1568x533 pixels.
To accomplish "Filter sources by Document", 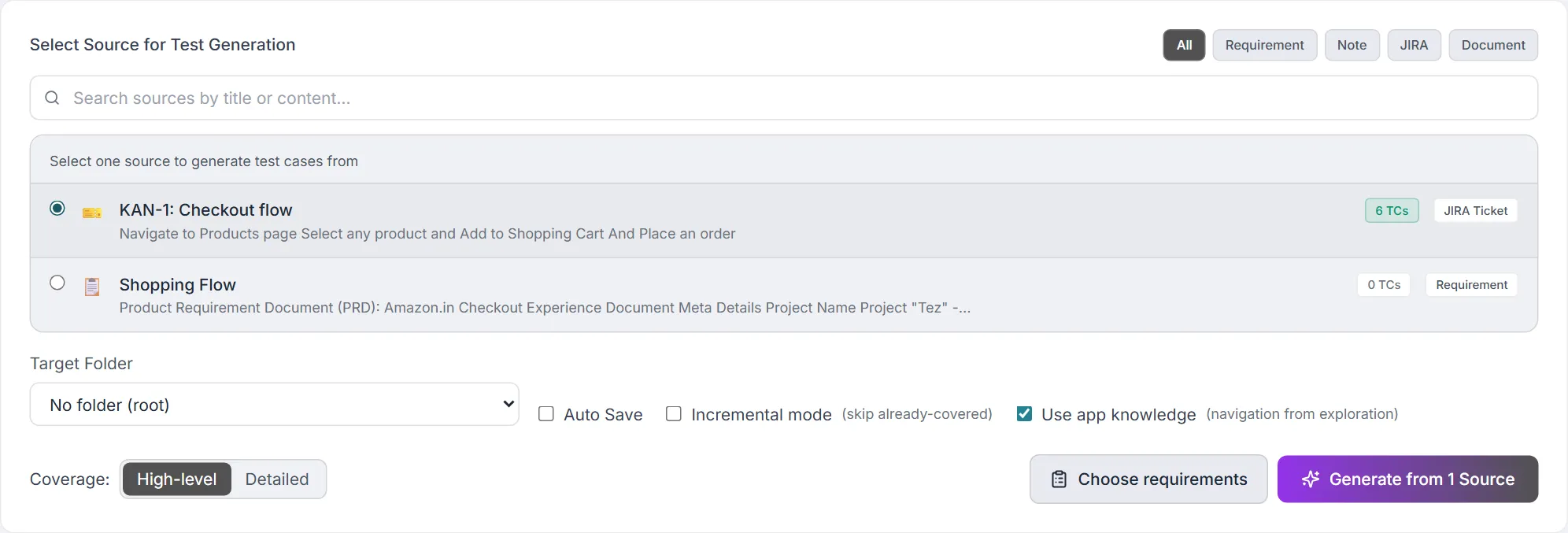I will click(1493, 45).
